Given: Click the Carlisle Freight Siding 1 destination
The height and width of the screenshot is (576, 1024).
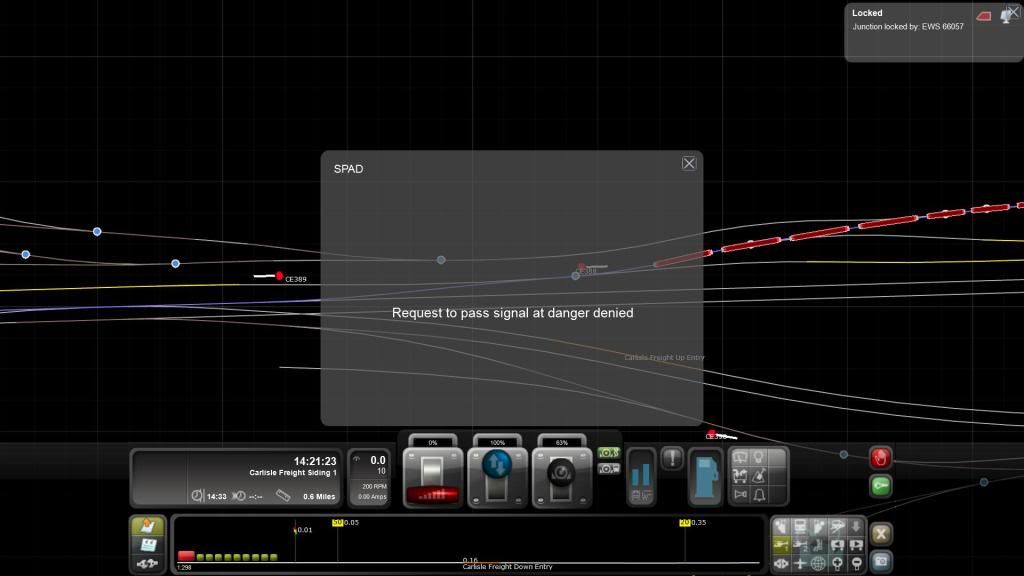Looking at the screenshot, I should point(293,473).
